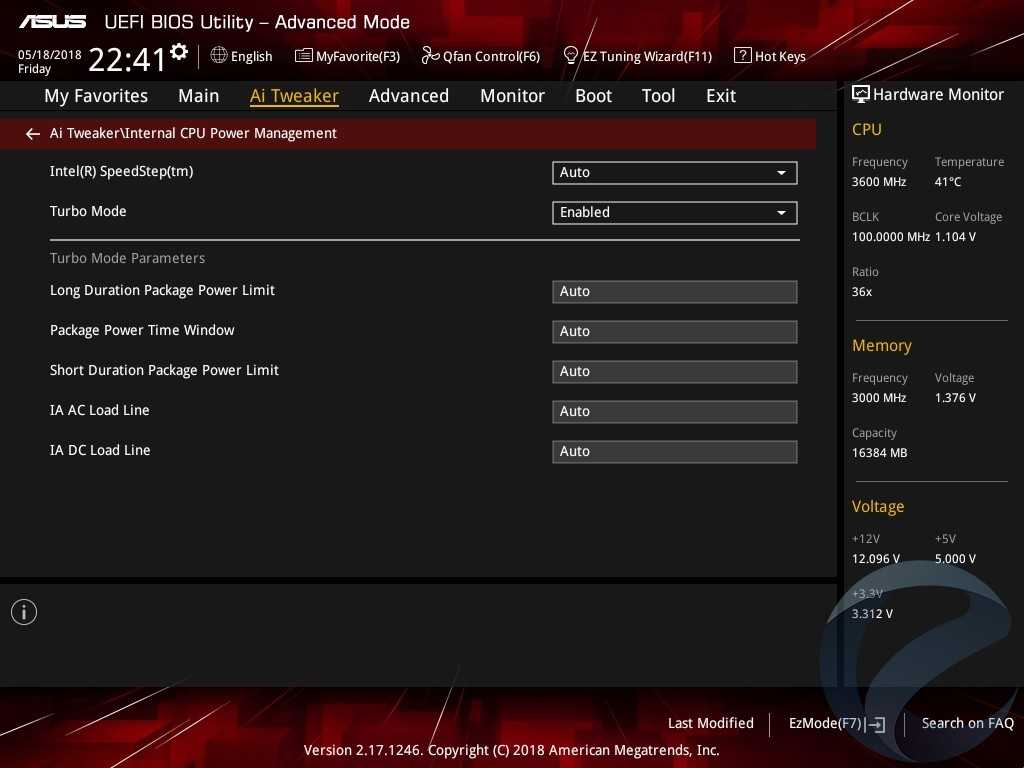The width and height of the screenshot is (1024, 768).
Task: Click the settings gear icon beside clock
Action: [x=179, y=52]
